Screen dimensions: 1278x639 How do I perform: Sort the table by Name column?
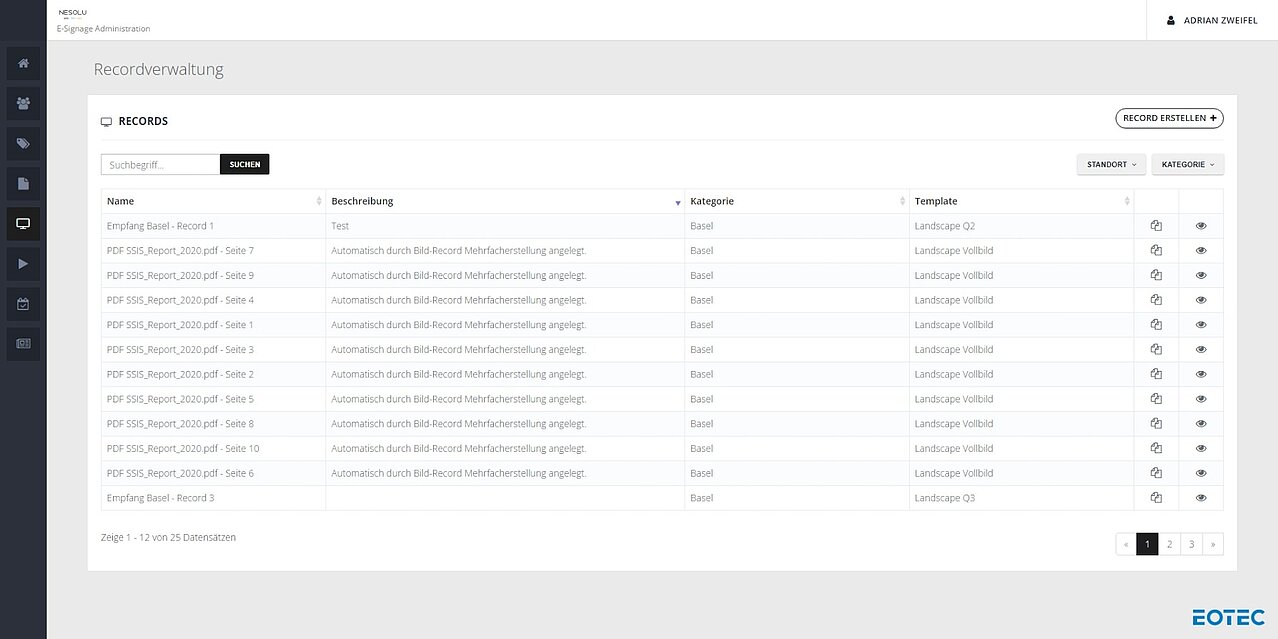tap(213, 201)
